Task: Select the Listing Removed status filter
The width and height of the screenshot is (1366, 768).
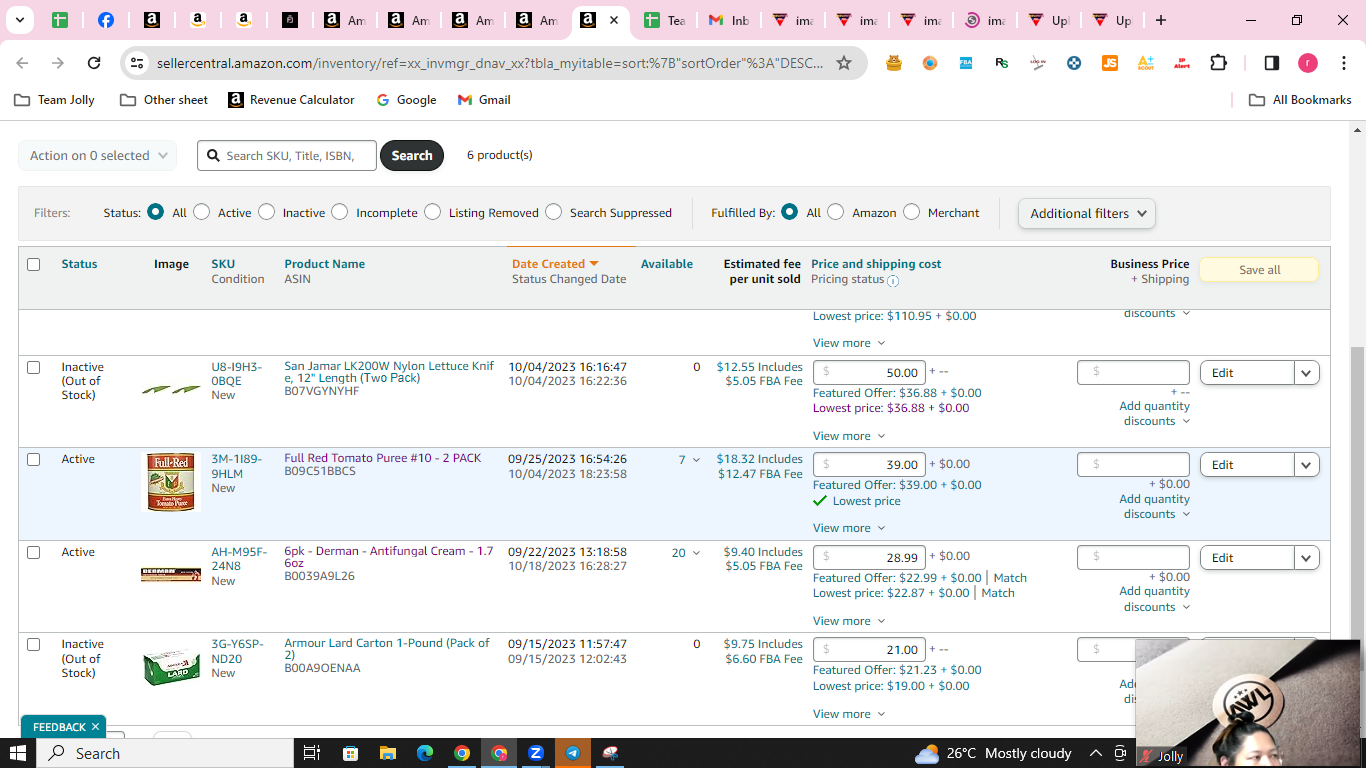Action: tap(432, 212)
